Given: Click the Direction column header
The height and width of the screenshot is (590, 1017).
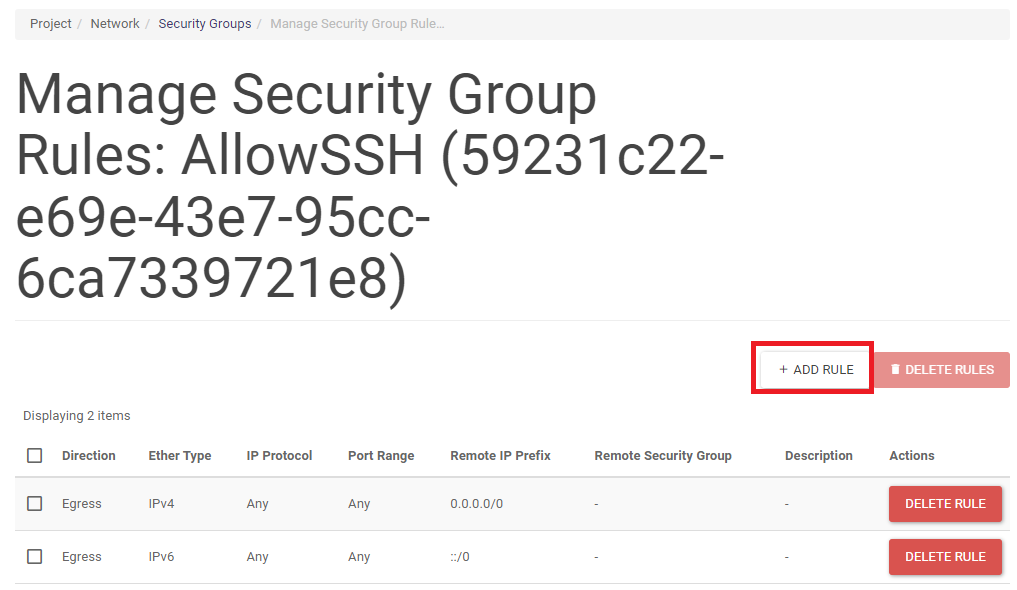Looking at the screenshot, I should (x=89, y=456).
